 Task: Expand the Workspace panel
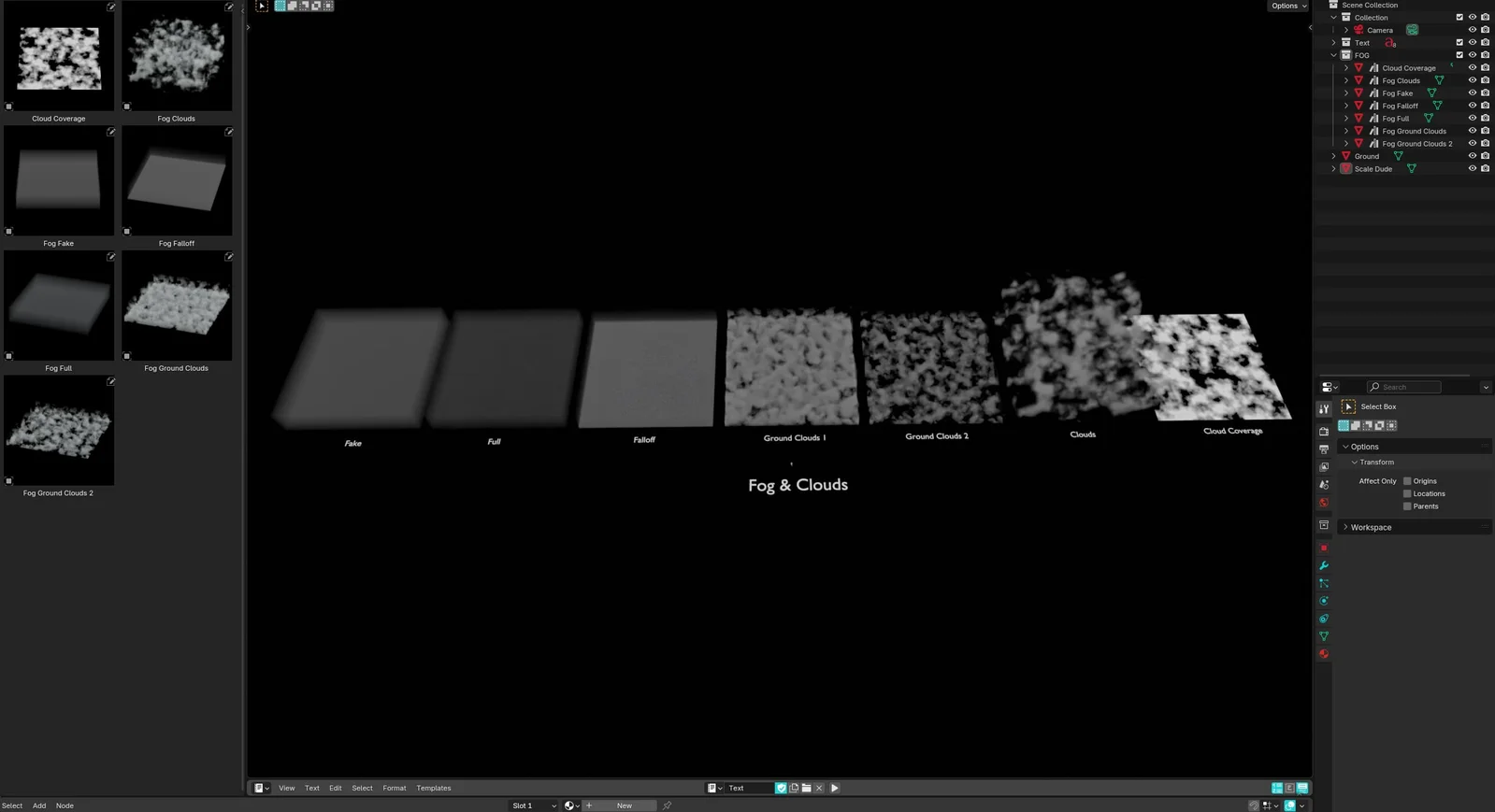[1371, 528]
